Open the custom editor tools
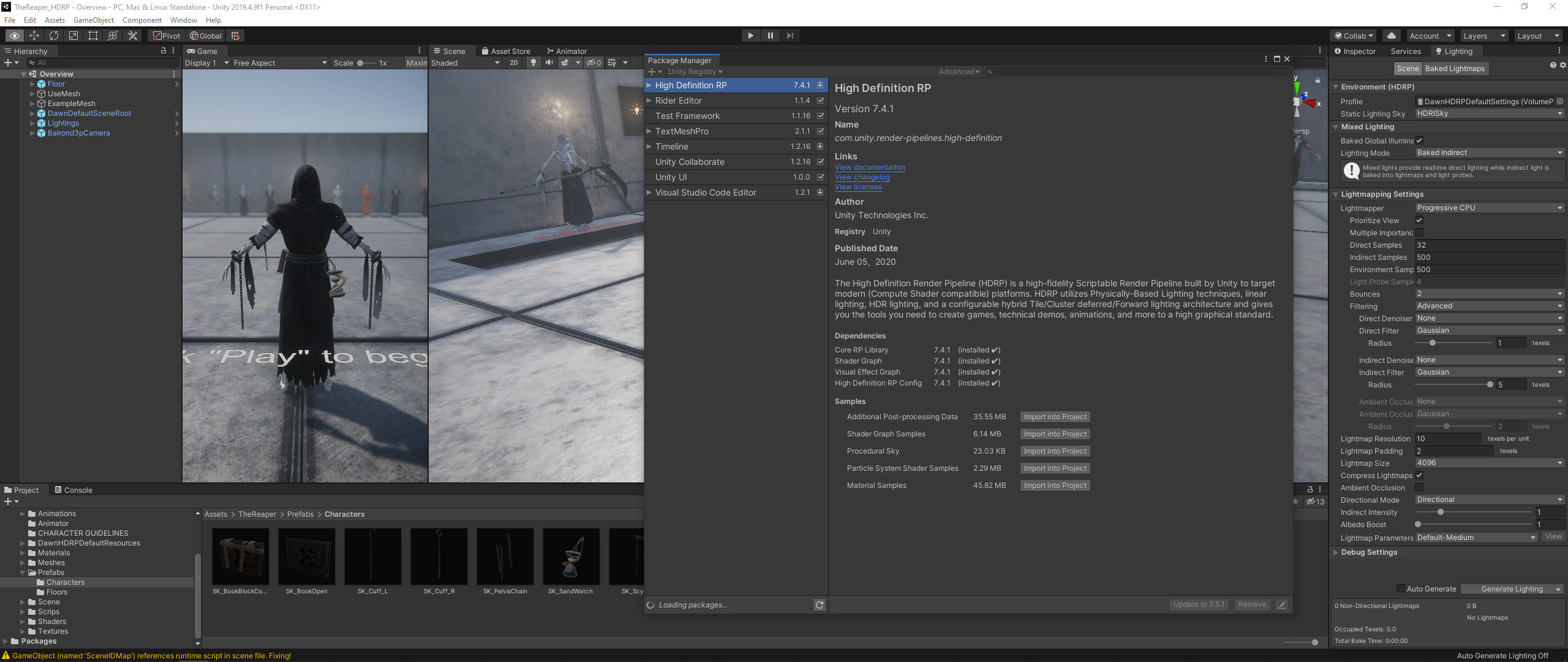 point(132,36)
